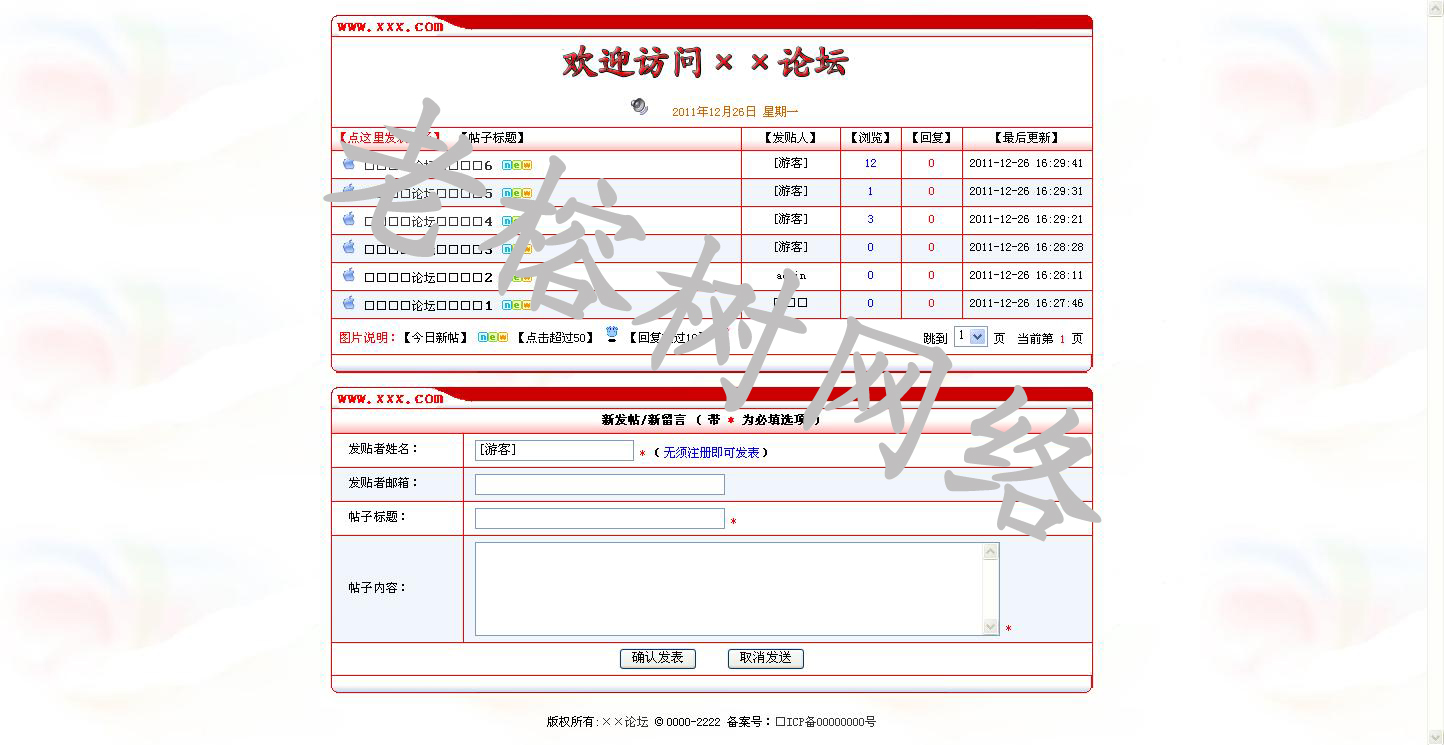The height and width of the screenshot is (745, 1444).
Task: Click the 无须注册即可发表 note text
Action: click(711, 453)
